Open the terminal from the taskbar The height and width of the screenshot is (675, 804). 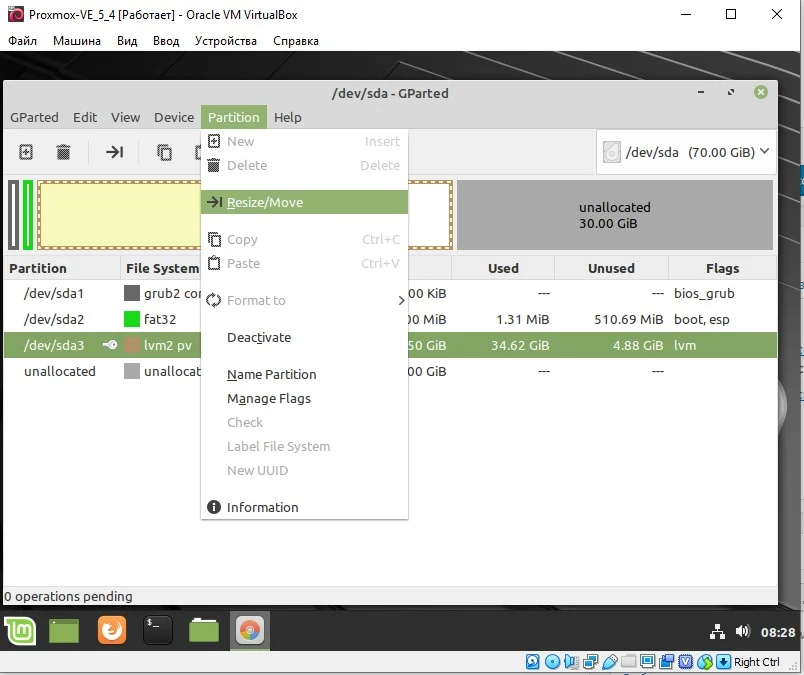coord(157,630)
